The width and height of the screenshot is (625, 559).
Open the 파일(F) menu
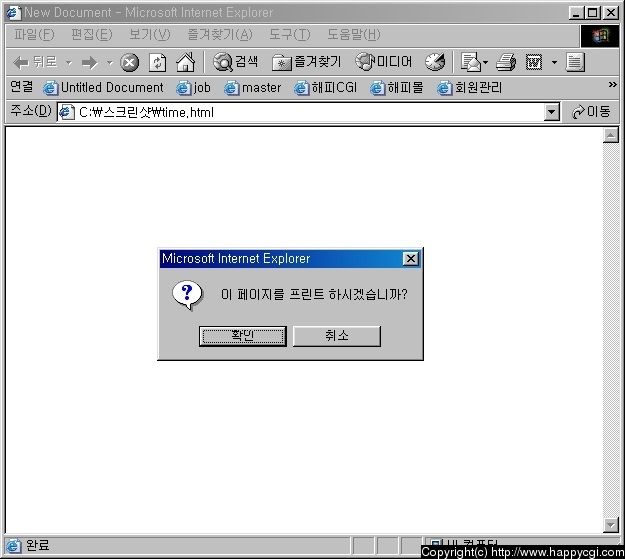point(34,35)
